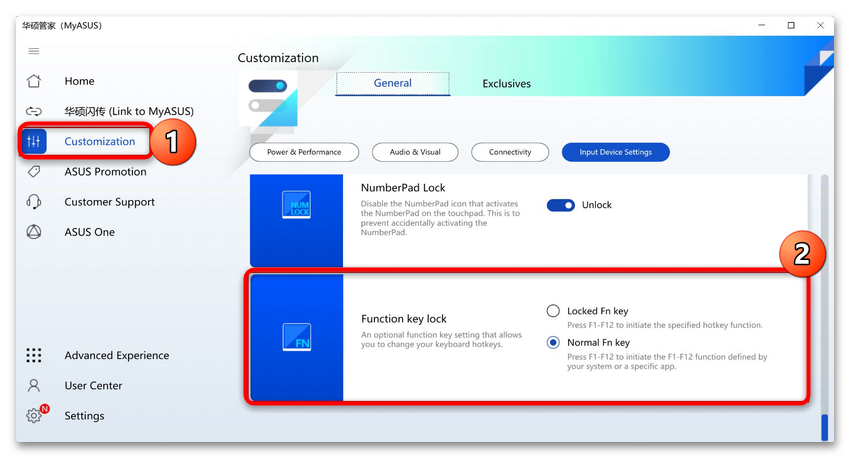Select Locked Fn key radio button
850x458 pixels.
553,311
